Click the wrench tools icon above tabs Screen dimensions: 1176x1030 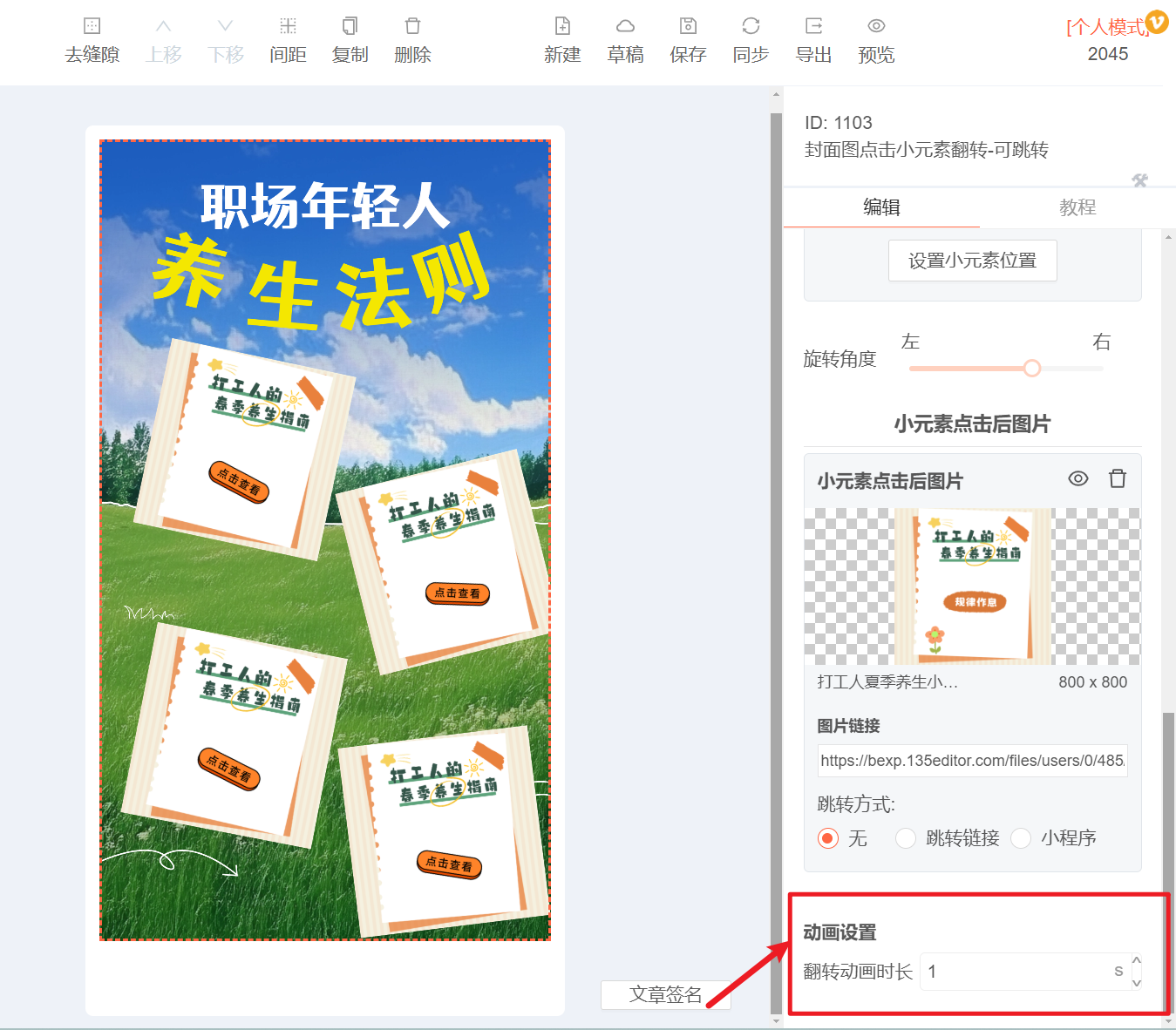pyautogui.click(x=1140, y=180)
